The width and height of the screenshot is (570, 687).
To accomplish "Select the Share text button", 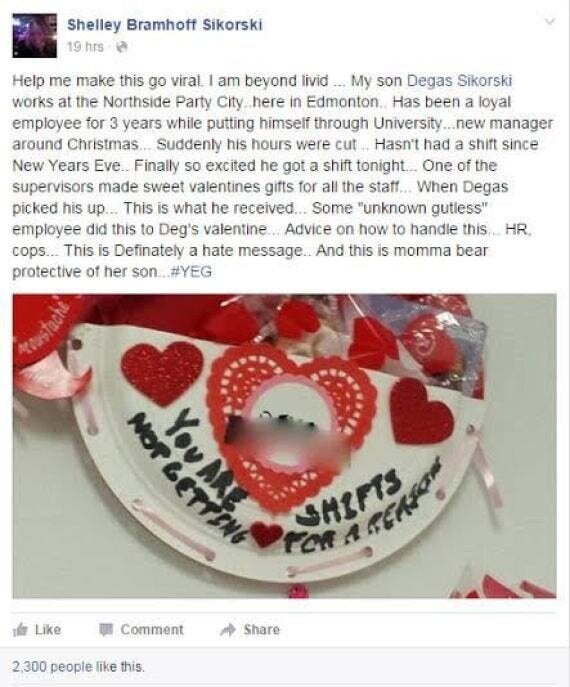I will [x=262, y=630].
